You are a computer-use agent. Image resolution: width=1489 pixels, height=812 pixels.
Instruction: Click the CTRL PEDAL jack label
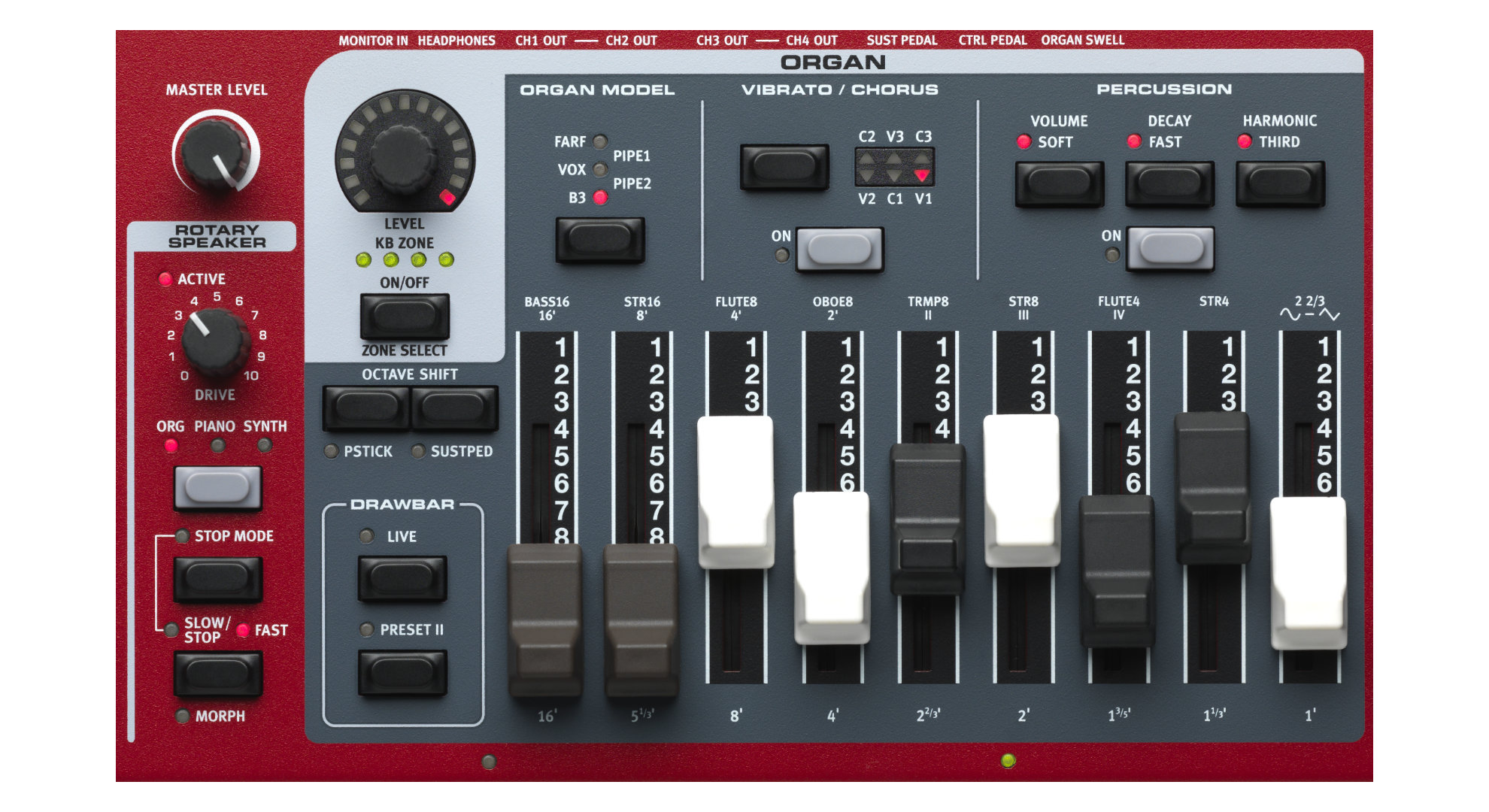pos(993,41)
